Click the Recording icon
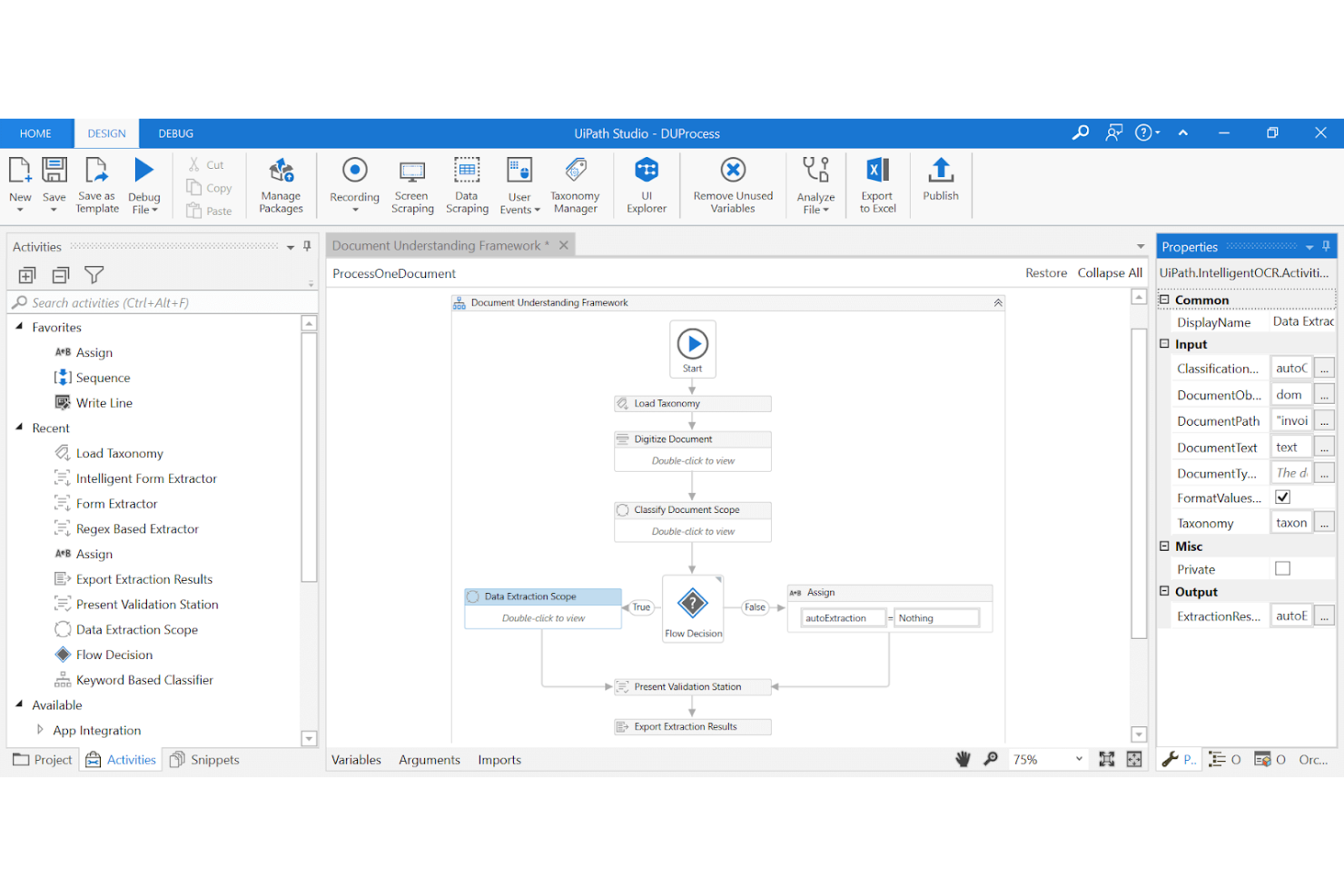1344x896 pixels. [354, 170]
